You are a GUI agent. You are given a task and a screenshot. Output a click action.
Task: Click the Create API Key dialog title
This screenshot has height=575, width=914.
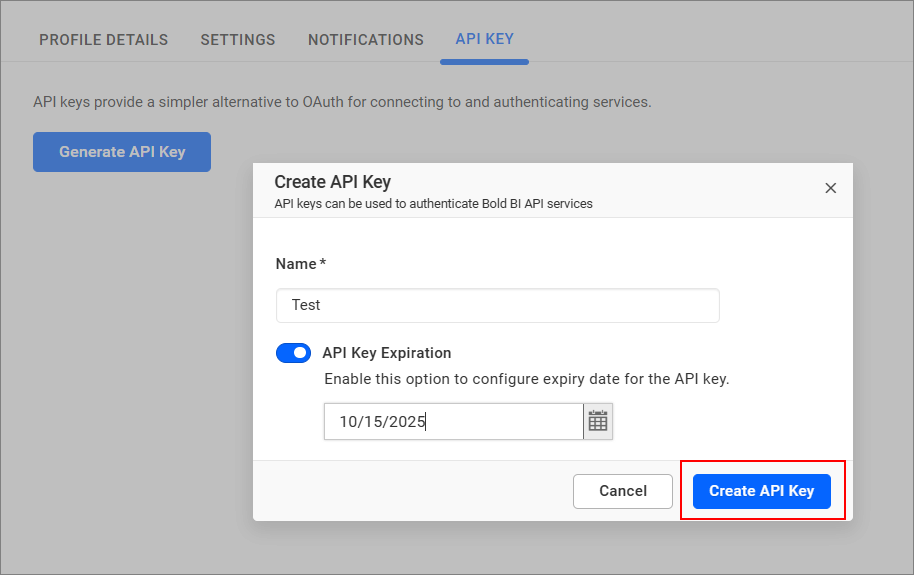(332, 182)
